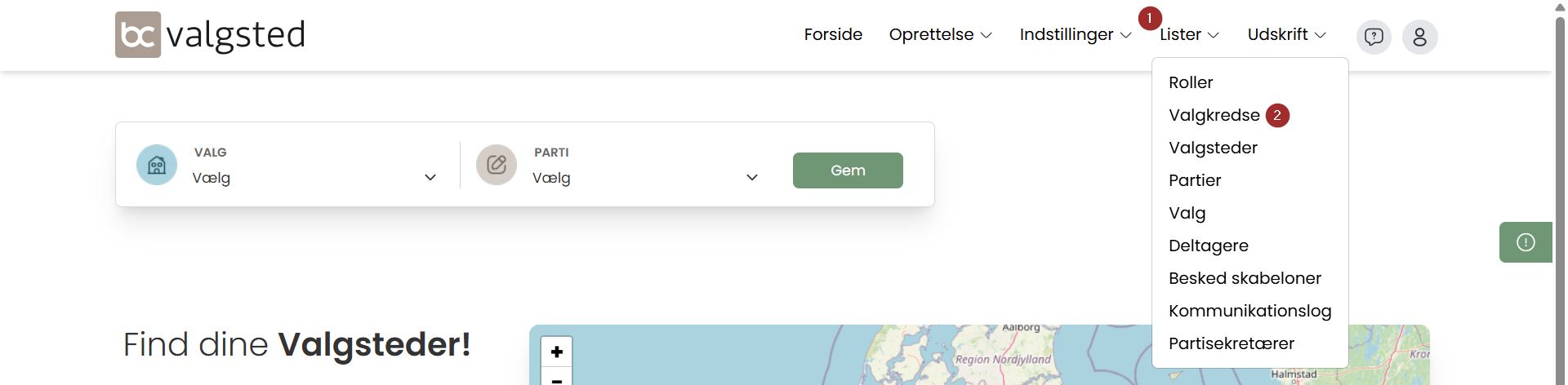Click the green Gem button
This screenshot has height=385, width=1568.
[848, 170]
